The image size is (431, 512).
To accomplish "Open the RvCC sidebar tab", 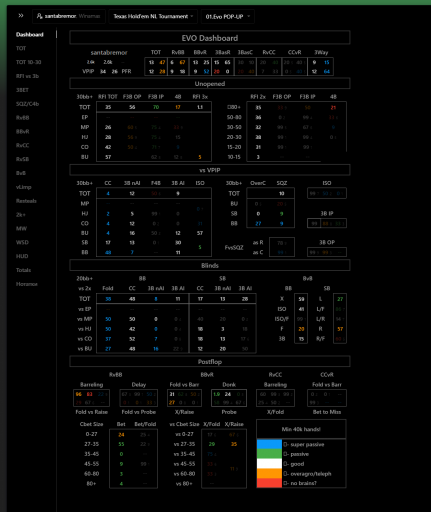I will click(x=22, y=145).
